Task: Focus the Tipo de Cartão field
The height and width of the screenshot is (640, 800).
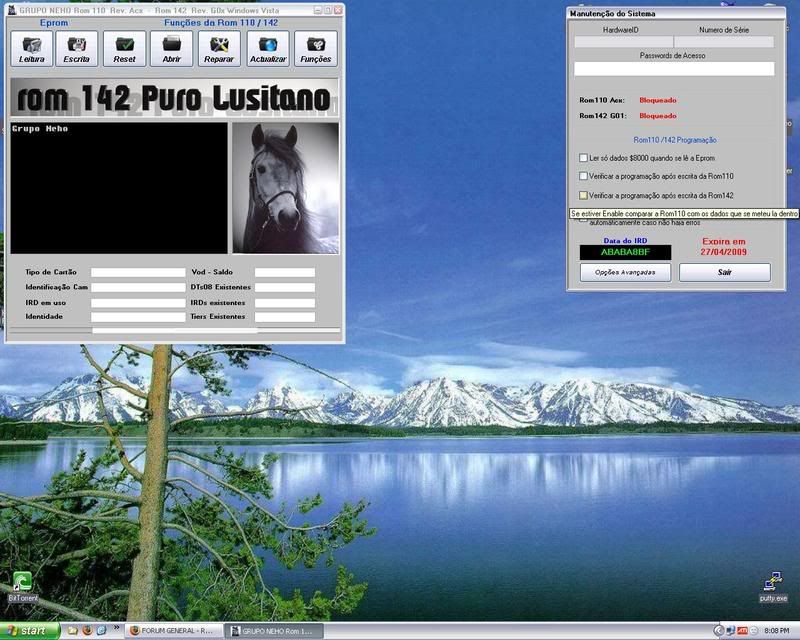Action: tap(138, 272)
